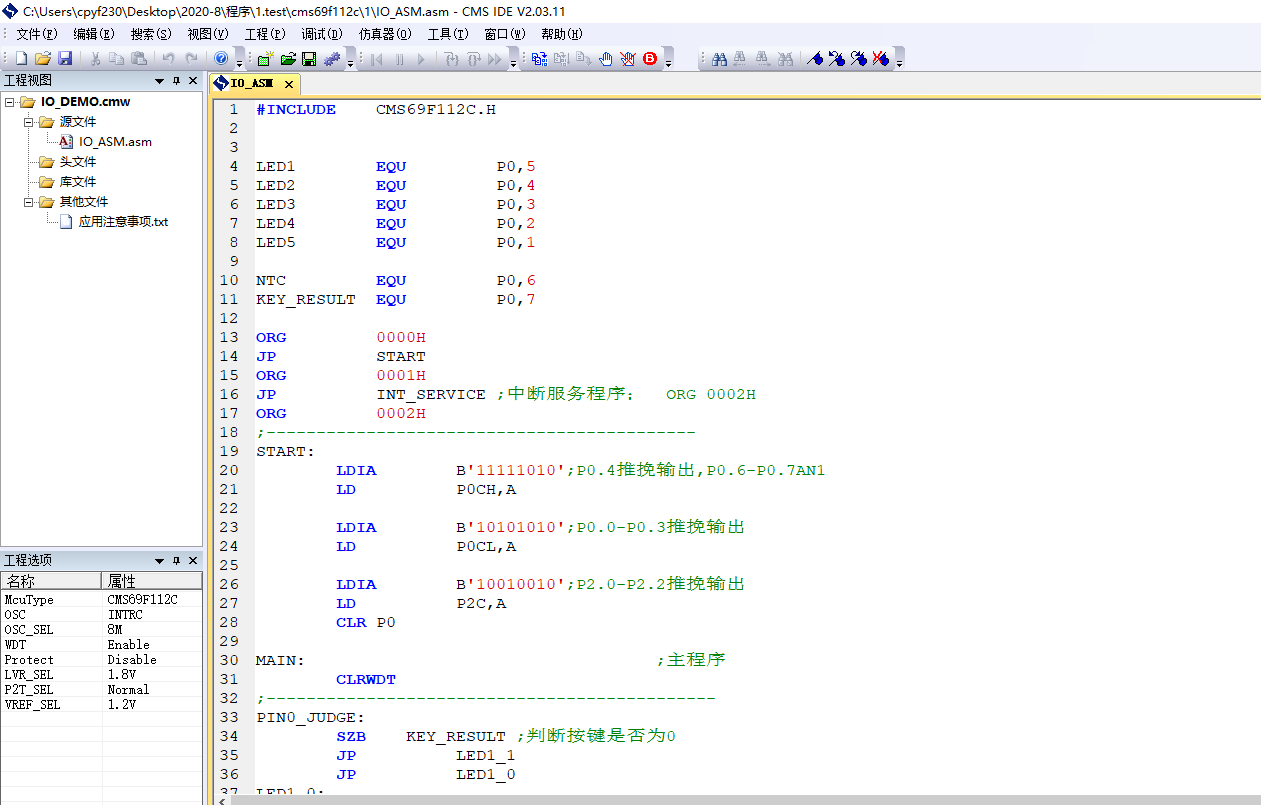The width and height of the screenshot is (1261, 805).
Task: Click the debug reset-to-start icon
Action: point(377,59)
